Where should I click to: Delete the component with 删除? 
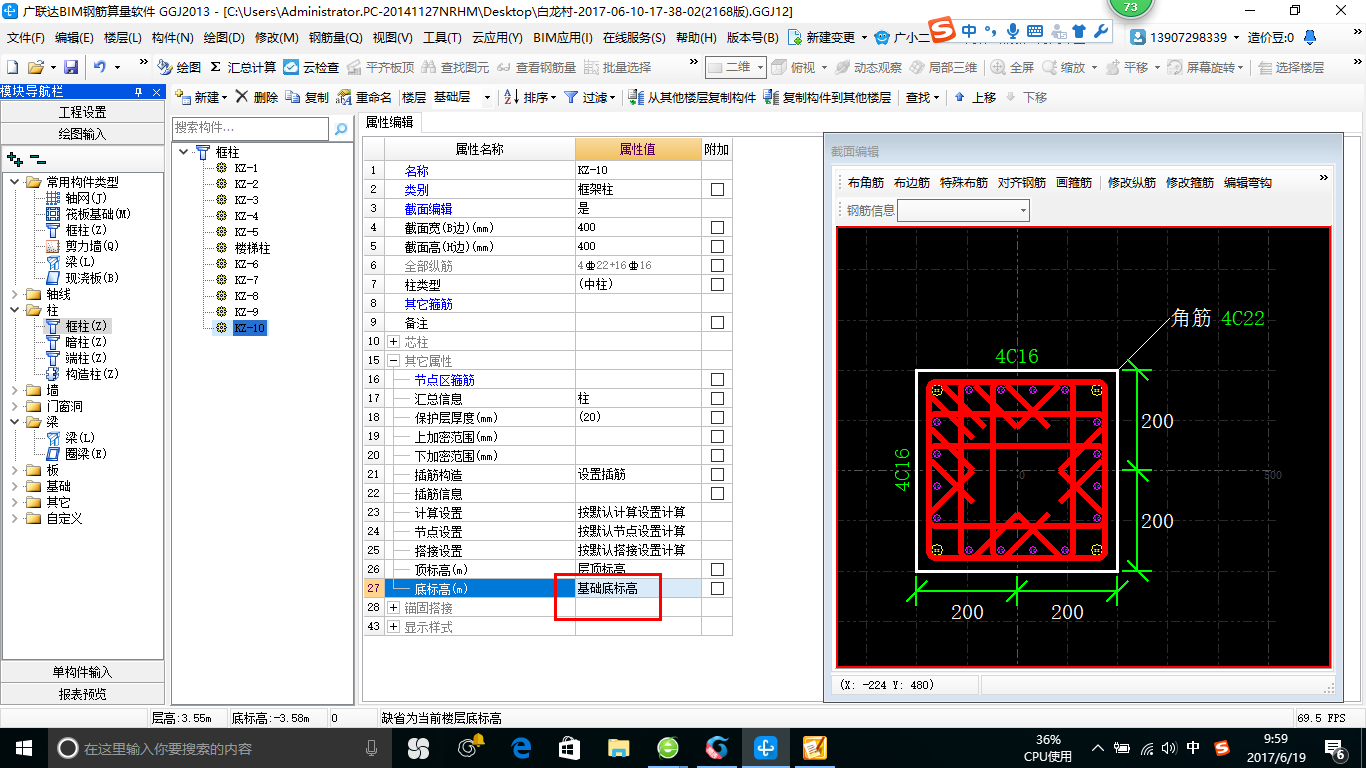[x=257, y=97]
